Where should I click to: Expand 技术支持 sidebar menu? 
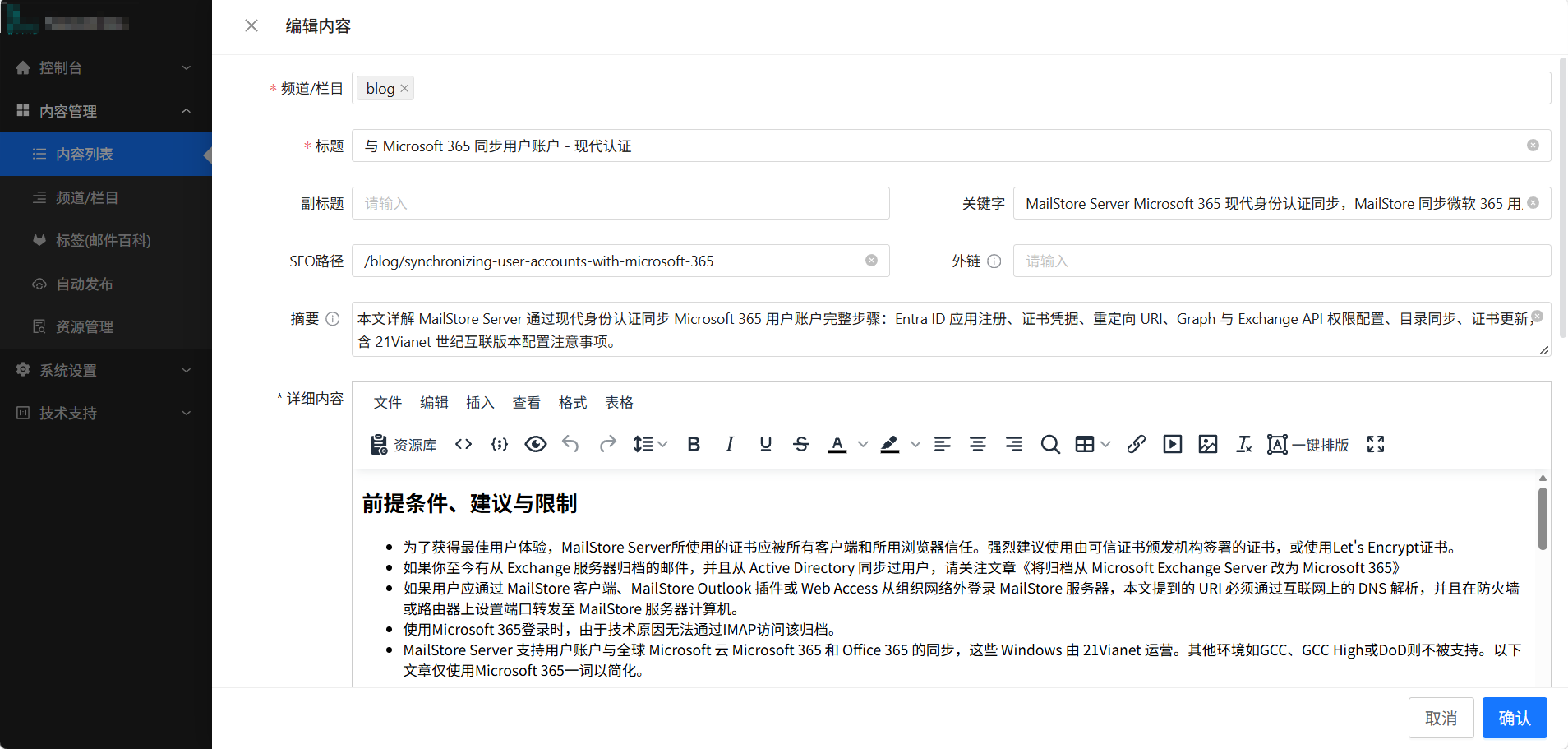[x=106, y=413]
